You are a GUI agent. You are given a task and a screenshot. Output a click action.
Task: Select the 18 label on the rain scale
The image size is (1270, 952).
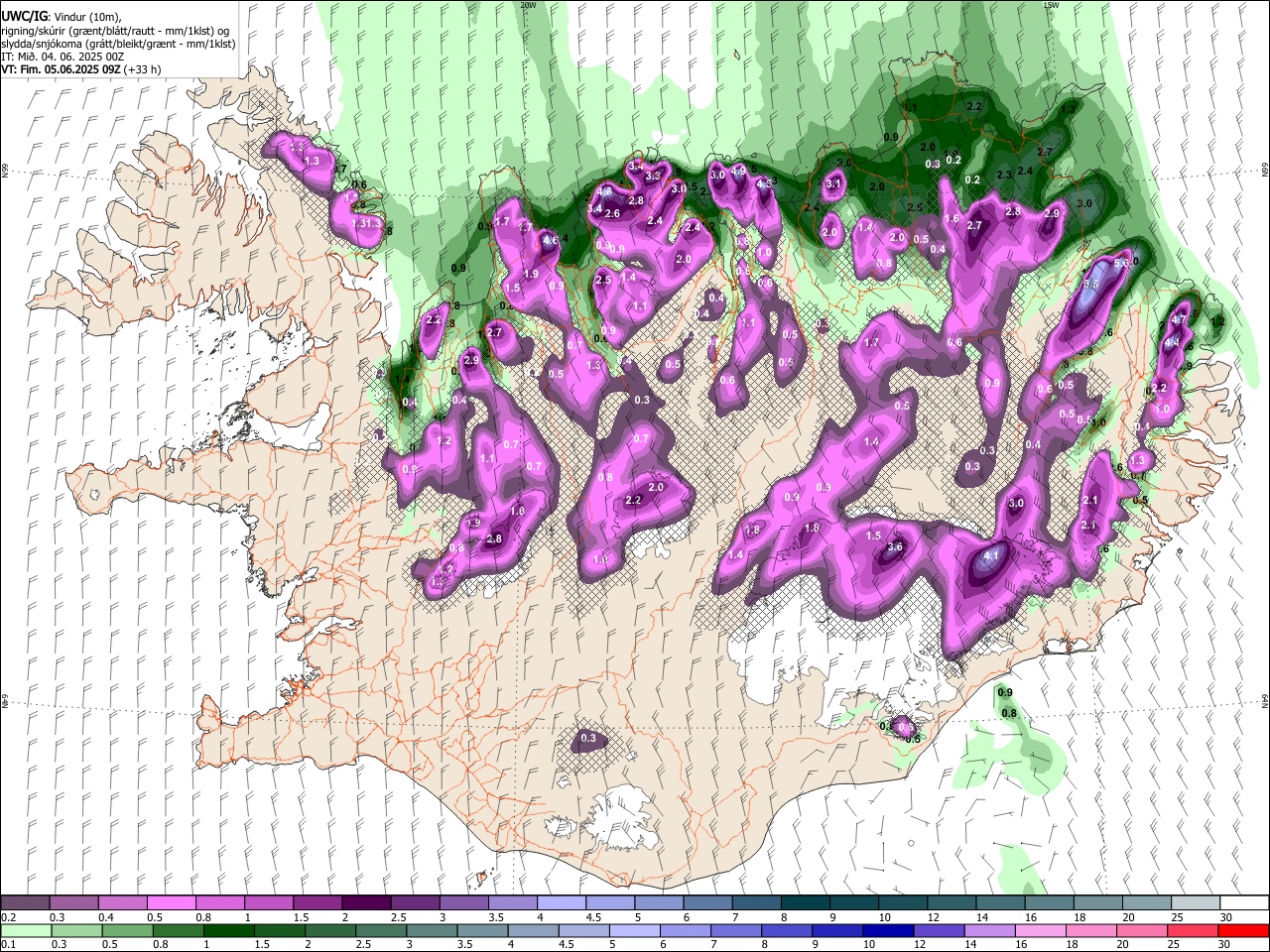click(x=1071, y=945)
